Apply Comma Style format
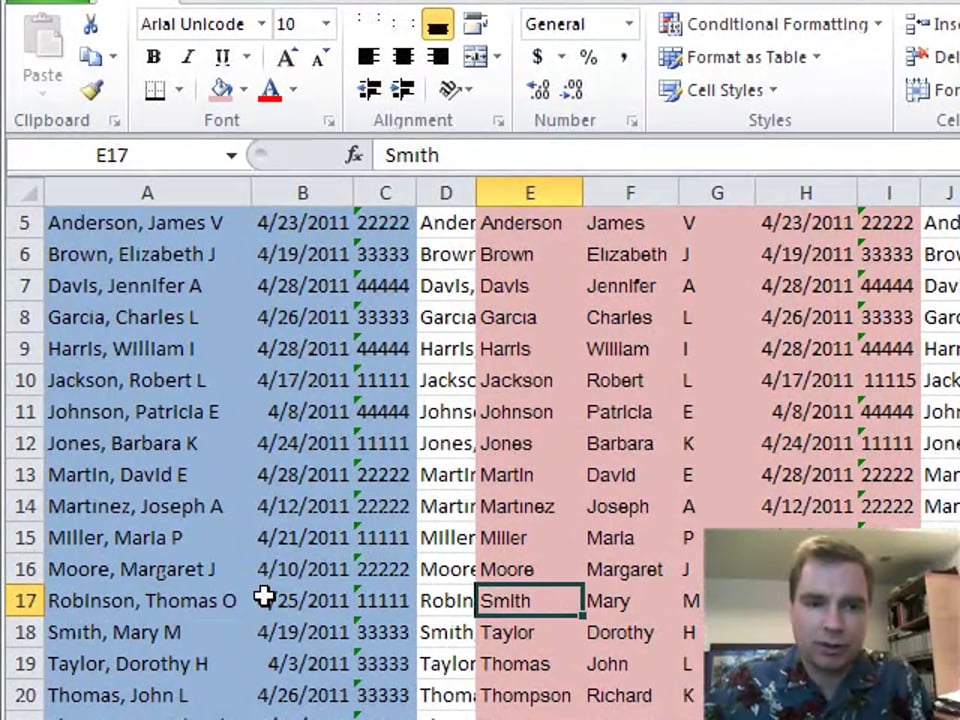Image resolution: width=960 pixels, height=720 pixels. (x=623, y=57)
